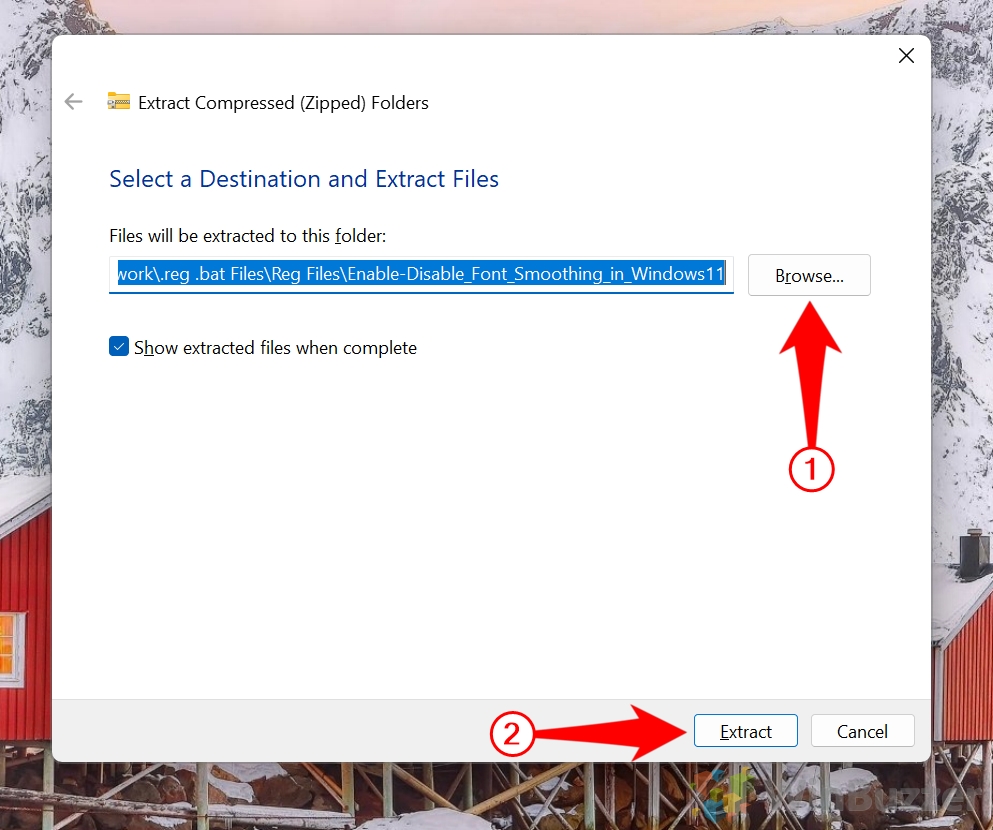Click the Extract button
The width and height of the screenshot is (993, 830).
(745, 731)
